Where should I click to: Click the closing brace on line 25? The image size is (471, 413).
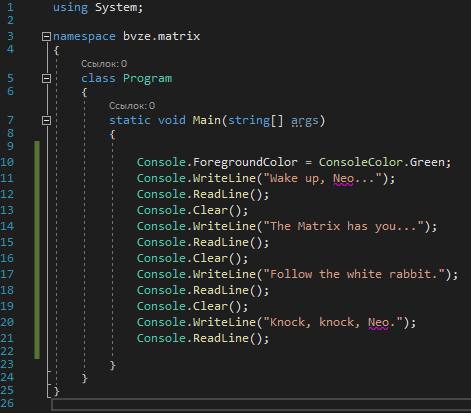(57, 391)
